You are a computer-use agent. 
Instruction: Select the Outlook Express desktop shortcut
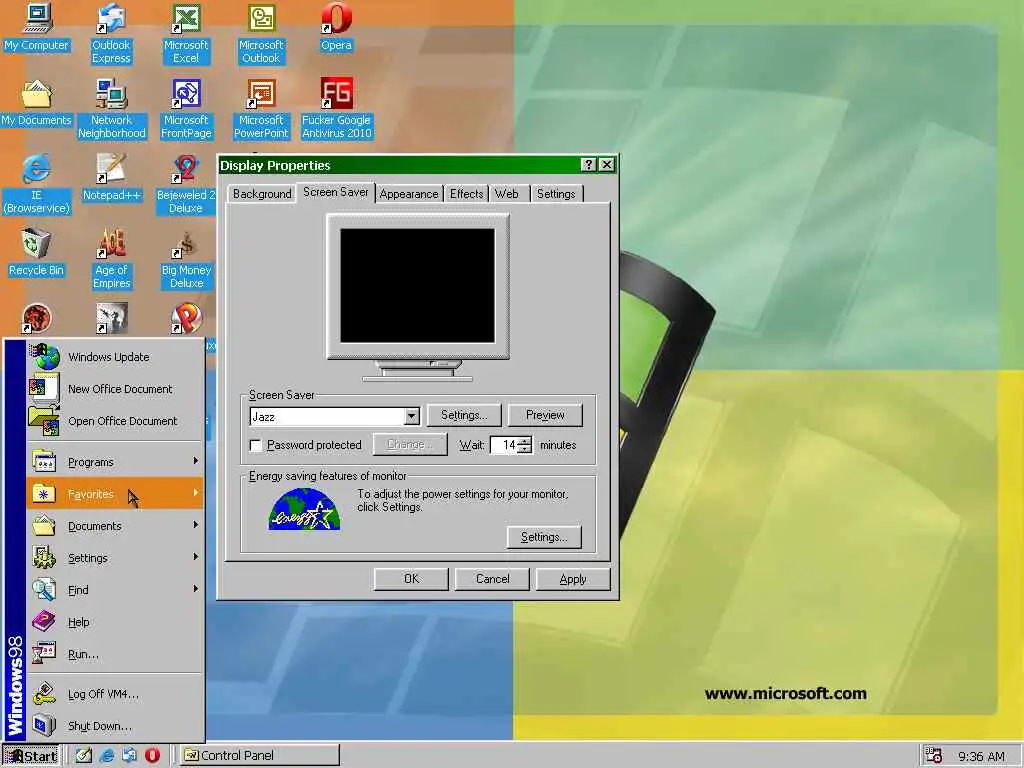coord(111,33)
